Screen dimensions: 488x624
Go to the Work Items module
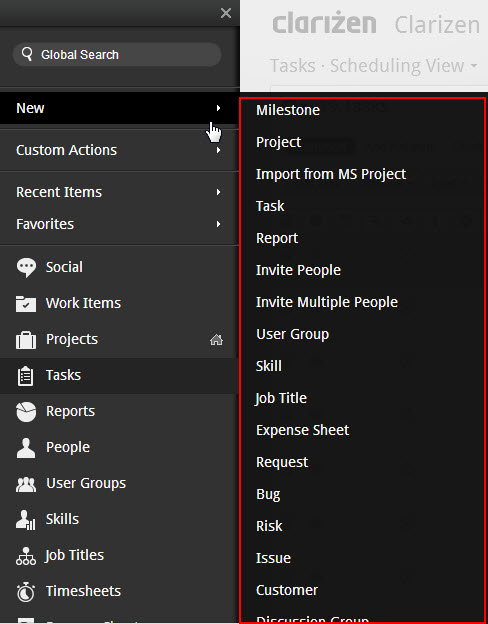pos(83,303)
